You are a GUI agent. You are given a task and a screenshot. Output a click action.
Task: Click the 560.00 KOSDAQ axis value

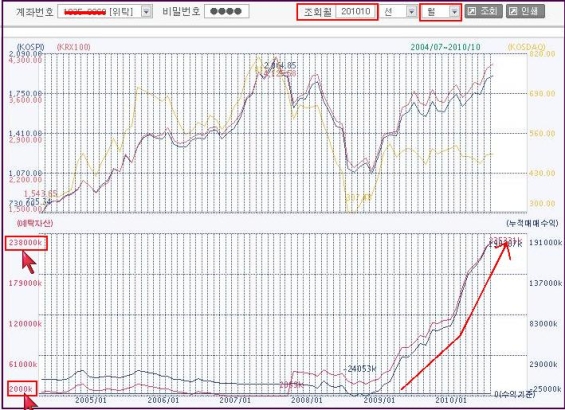[542, 134]
